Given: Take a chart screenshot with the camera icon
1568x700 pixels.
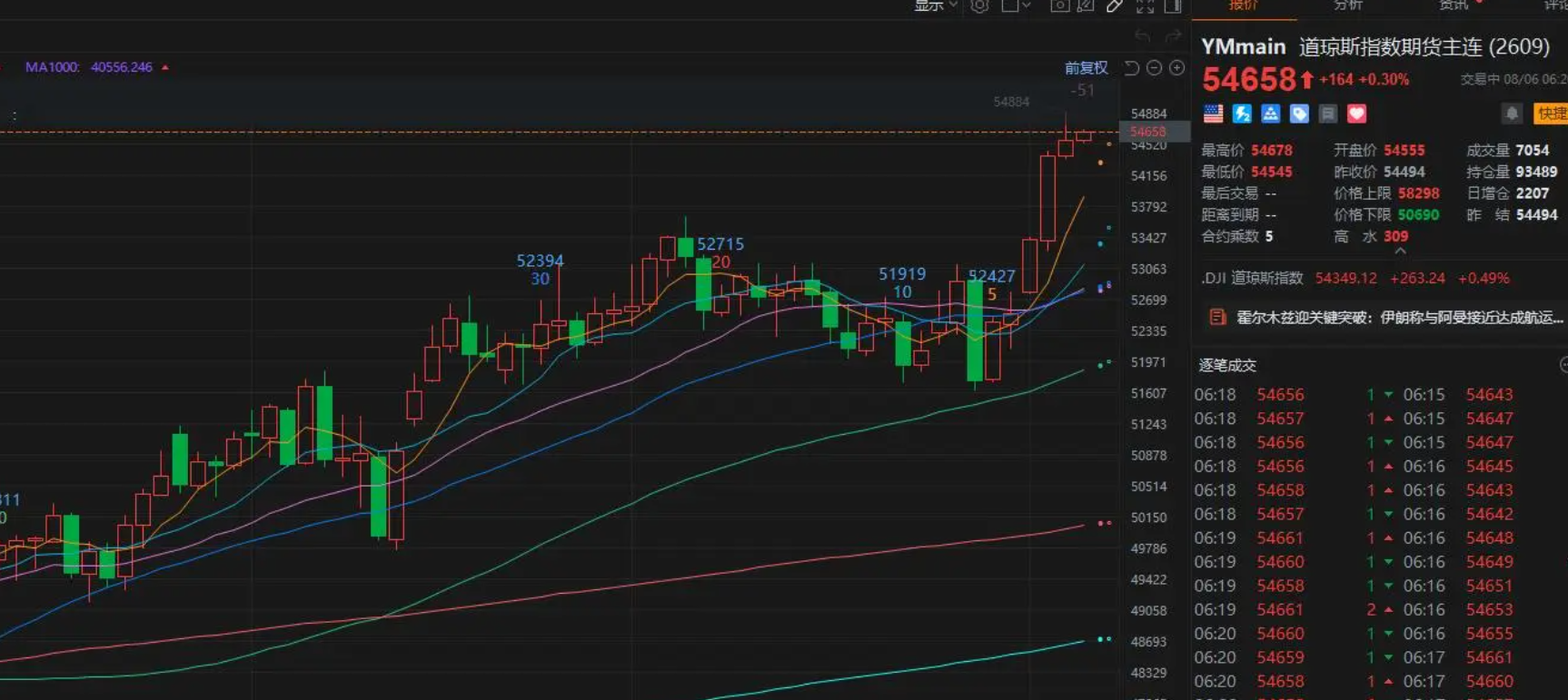Looking at the screenshot, I should click(1059, 5).
